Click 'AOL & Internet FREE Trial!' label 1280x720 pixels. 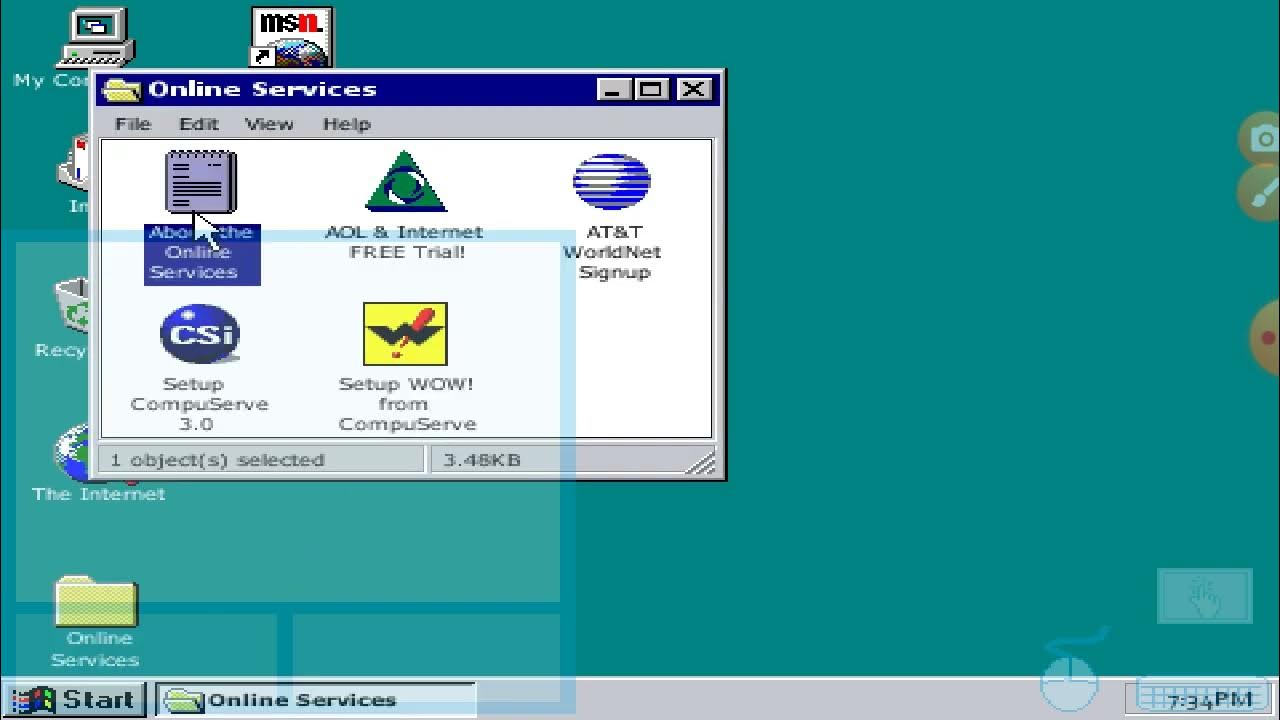coord(404,242)
